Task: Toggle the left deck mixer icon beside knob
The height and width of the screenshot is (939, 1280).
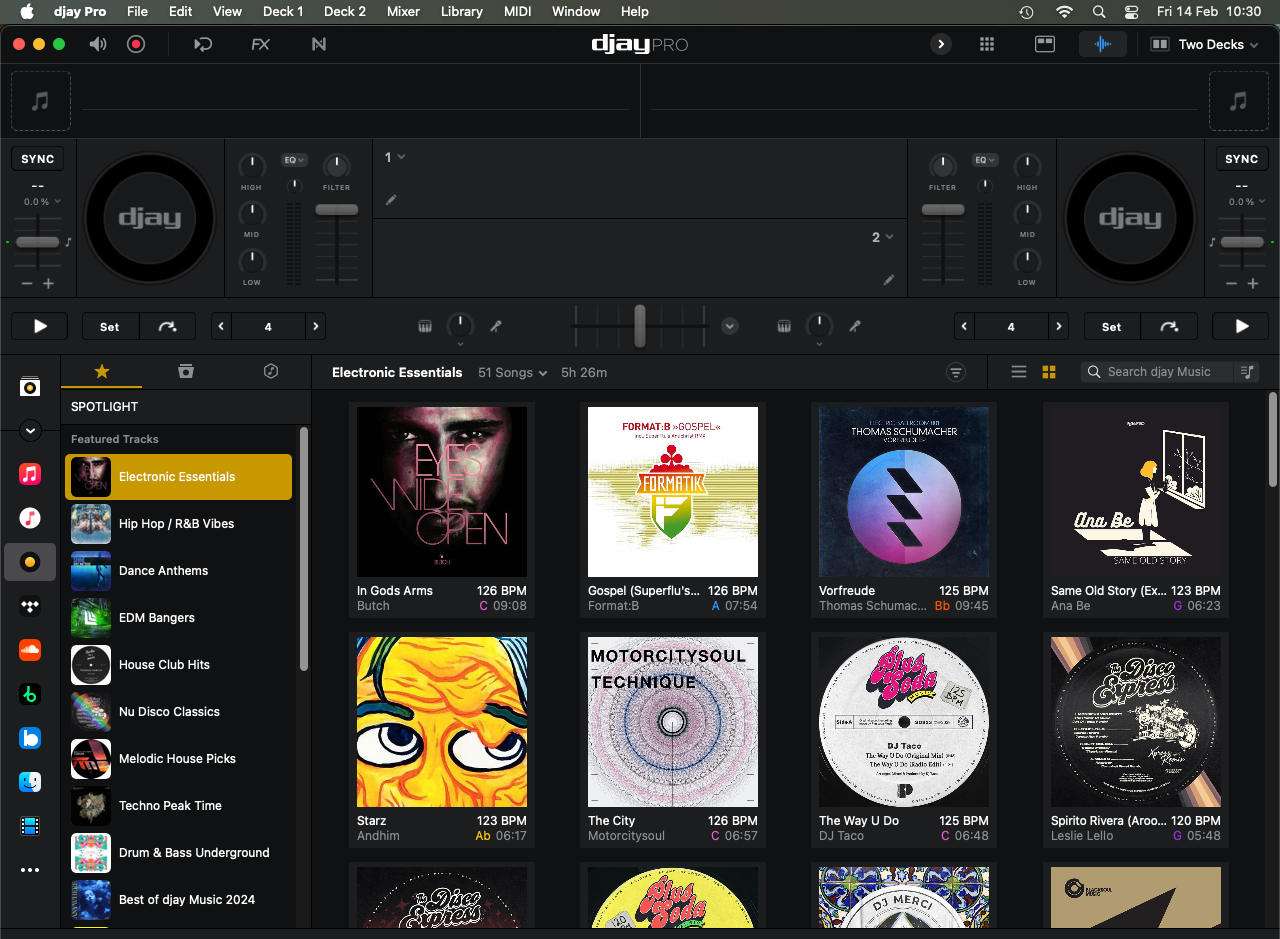Action: click(424, 326)
